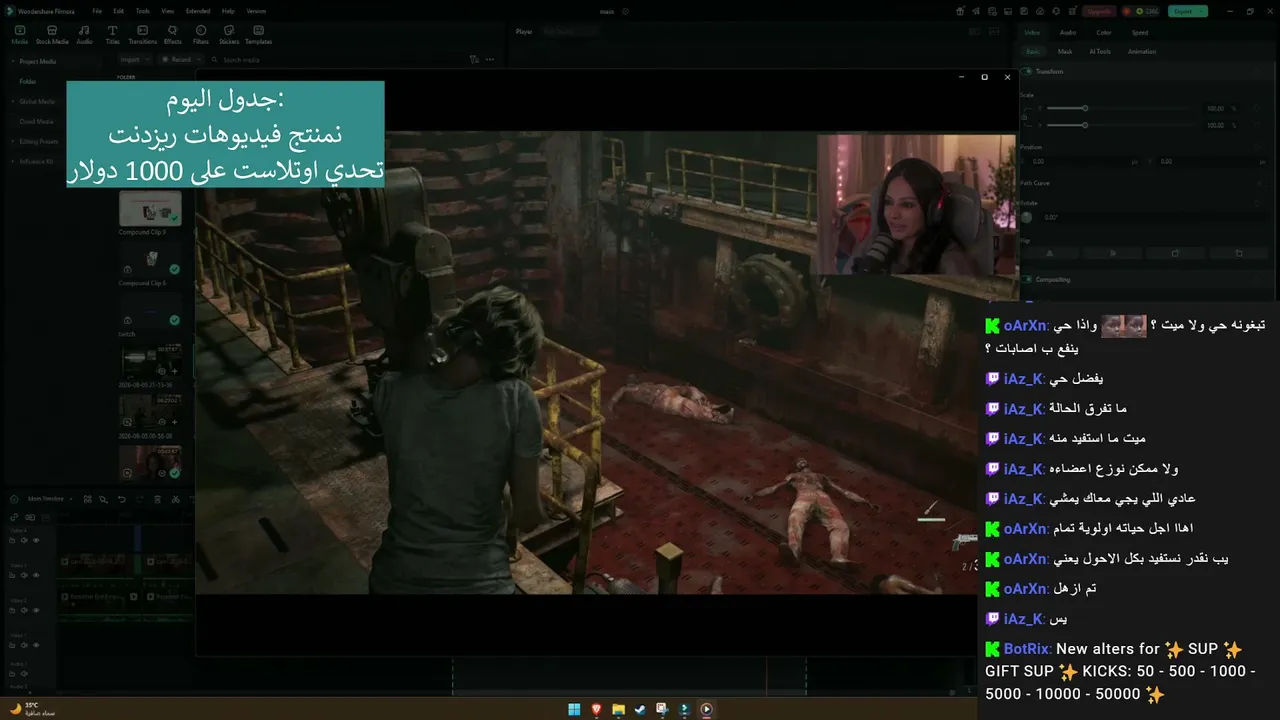Open the weather widget on the taskbar
This screenshot has width=1280, height=720.
pos(34,708)
